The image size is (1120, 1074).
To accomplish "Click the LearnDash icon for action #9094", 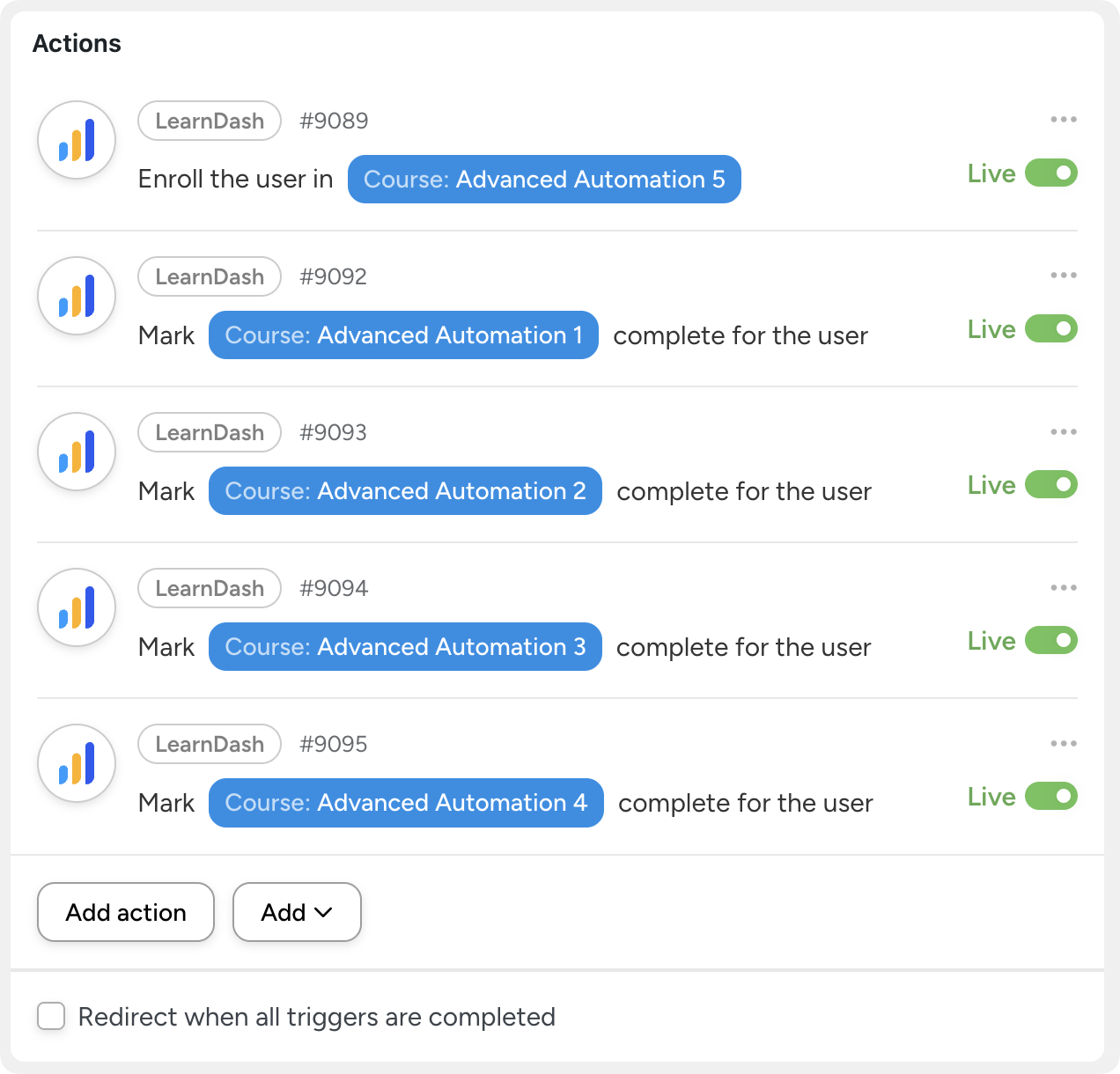I will coord(77,607).
